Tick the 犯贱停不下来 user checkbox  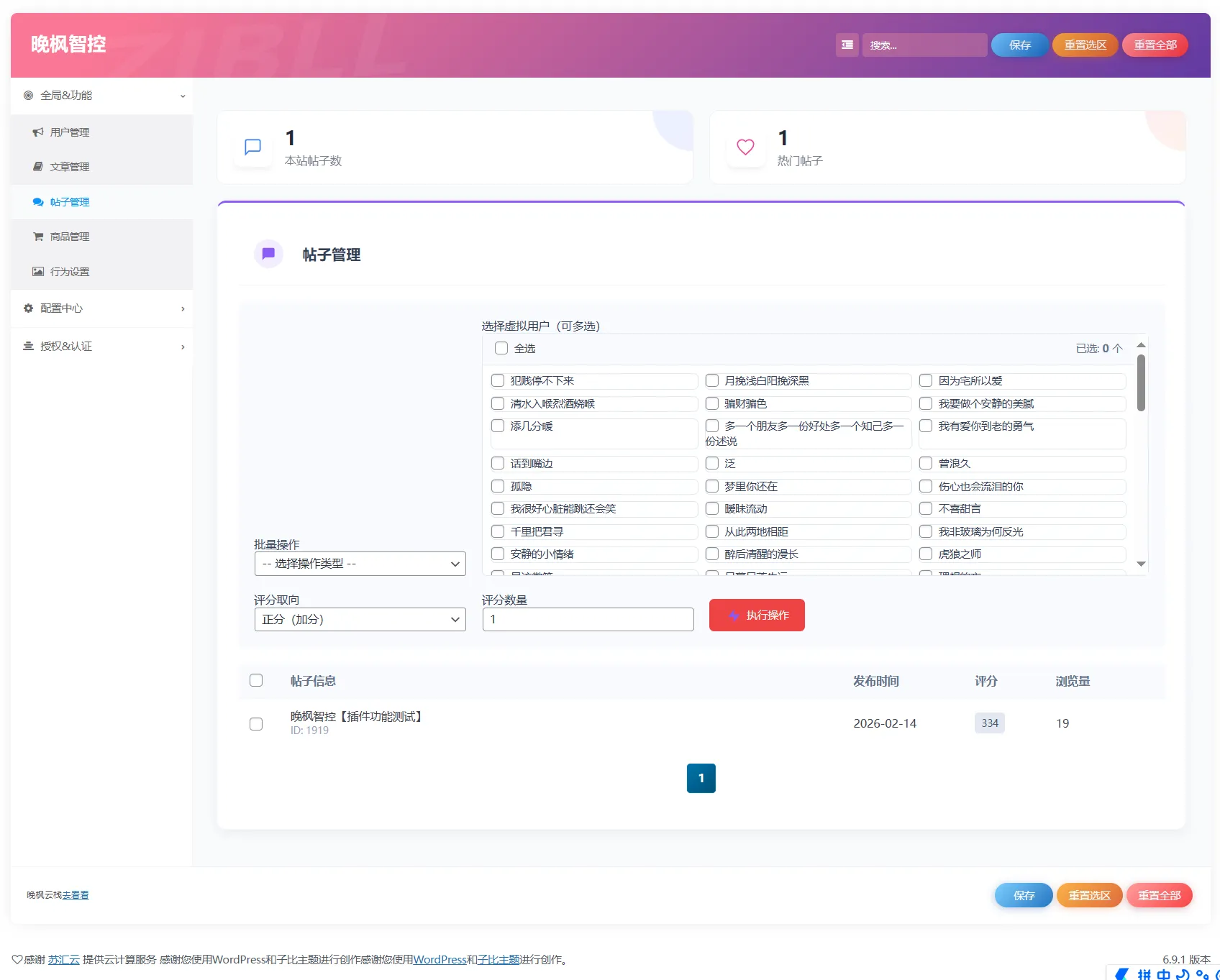point(498,380)
